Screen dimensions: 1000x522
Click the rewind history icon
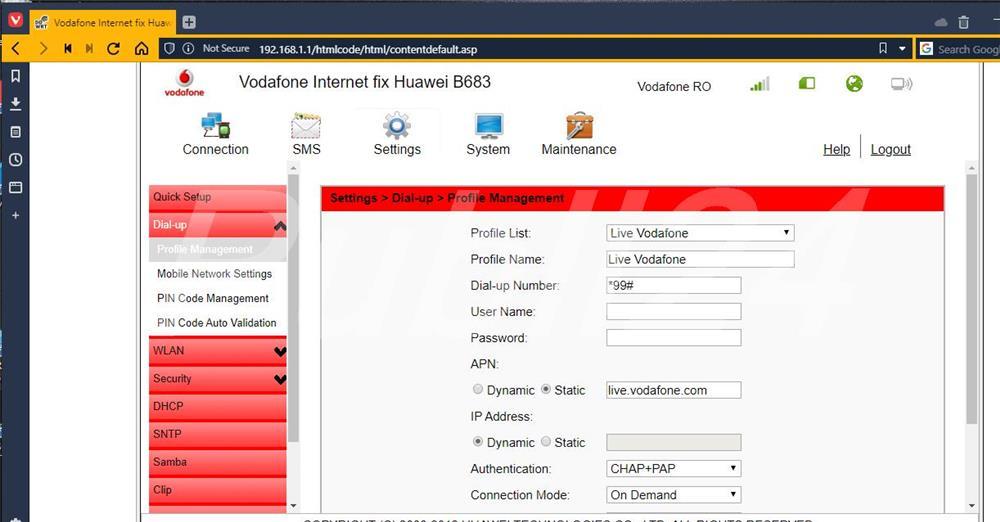pyautogui.click(x=68, y=48)
